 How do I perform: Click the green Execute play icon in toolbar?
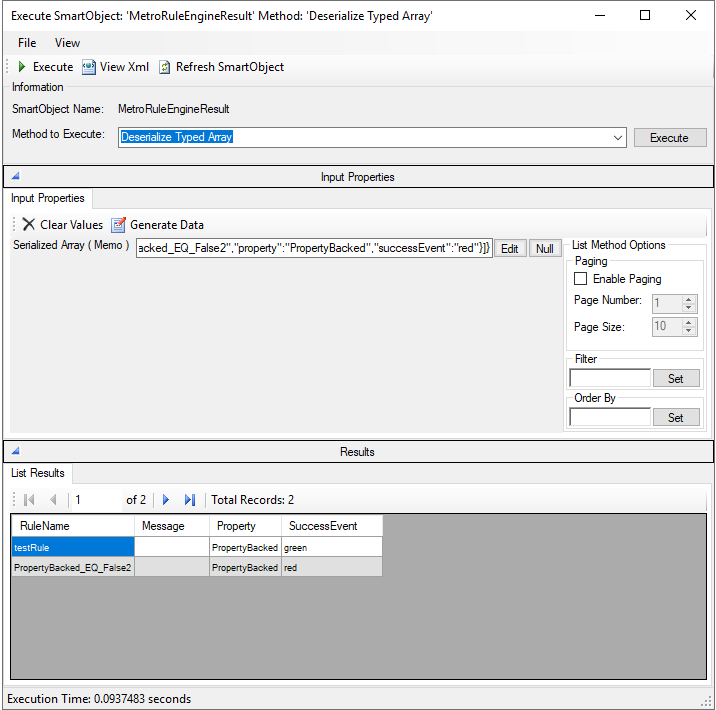21,67
